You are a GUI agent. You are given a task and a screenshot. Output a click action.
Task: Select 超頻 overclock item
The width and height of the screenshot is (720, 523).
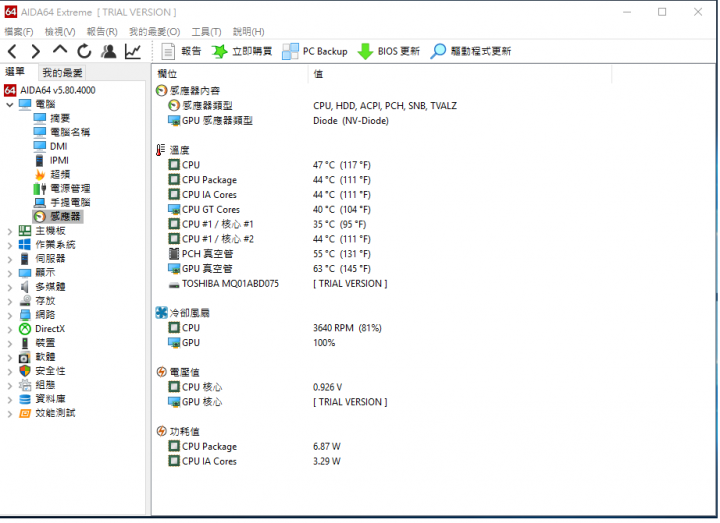pyautogui.click(x=52, y=174)
